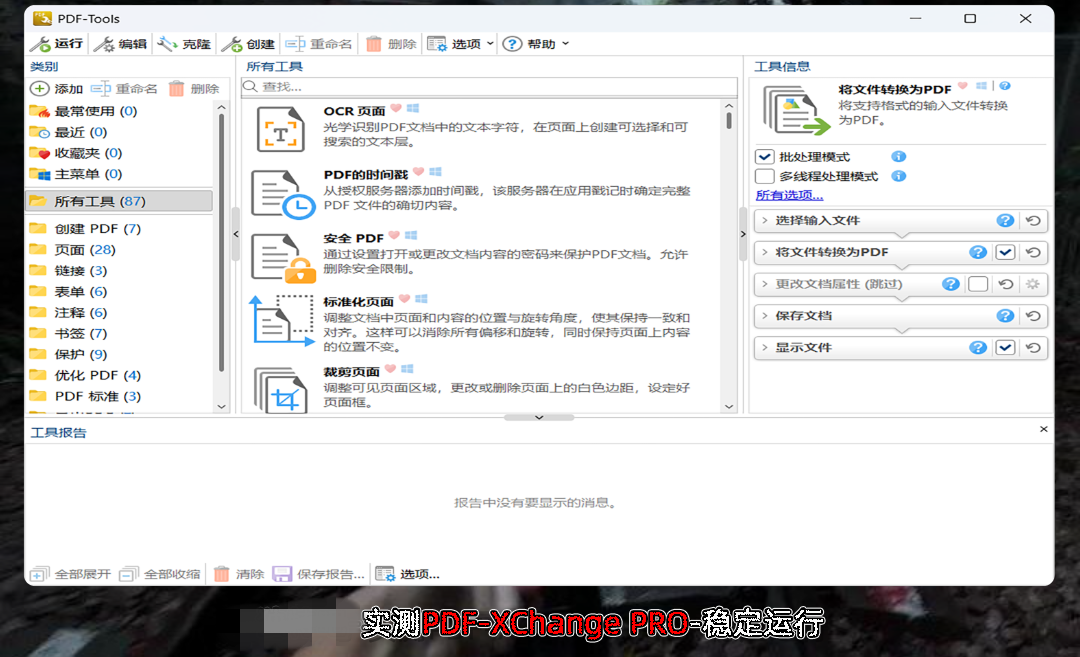Select the 所有工具 (87) category
1080x657 pixels.
[x=119, y=201]
